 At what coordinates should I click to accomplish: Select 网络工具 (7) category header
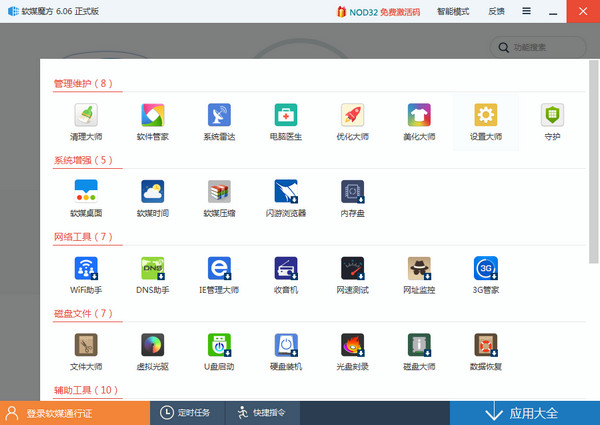(x=83, y=237)
